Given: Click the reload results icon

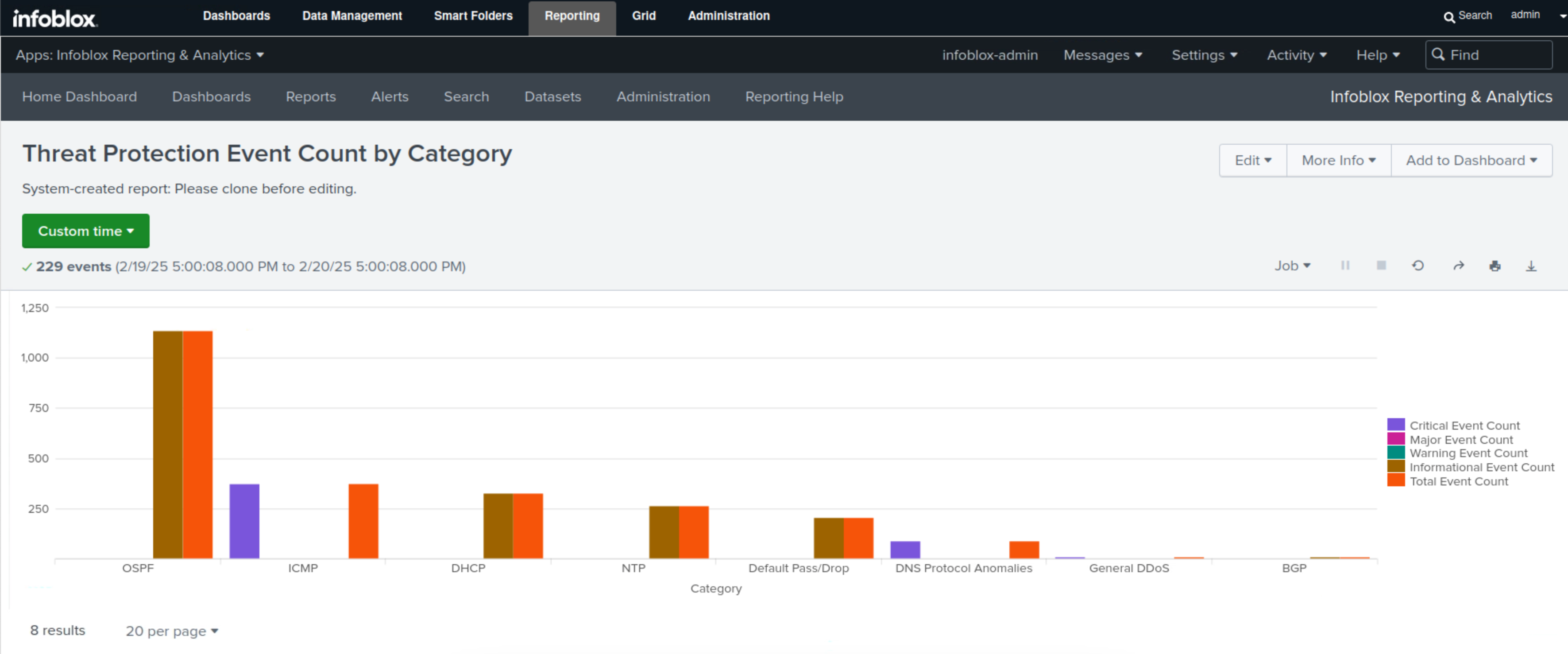Looking at the screenshot, I should click(1417, 266).
